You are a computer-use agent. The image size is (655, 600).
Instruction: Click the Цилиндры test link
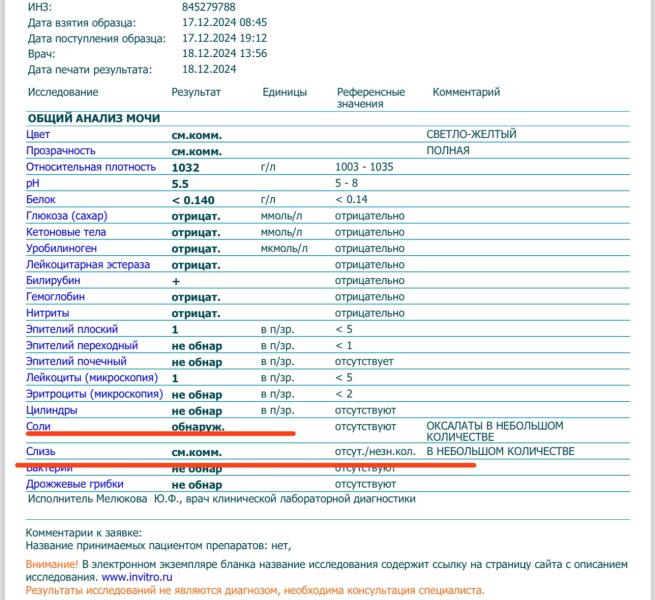click(52, 410)
